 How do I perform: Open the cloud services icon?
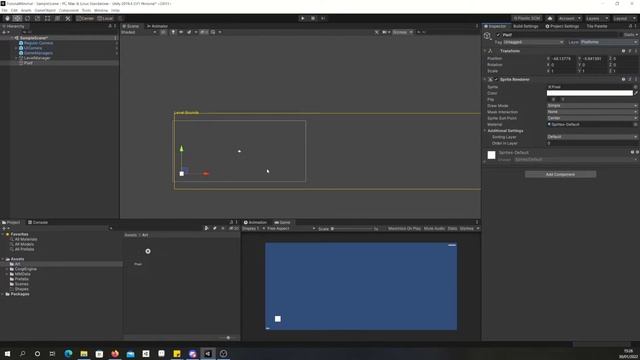pos(550,18)
